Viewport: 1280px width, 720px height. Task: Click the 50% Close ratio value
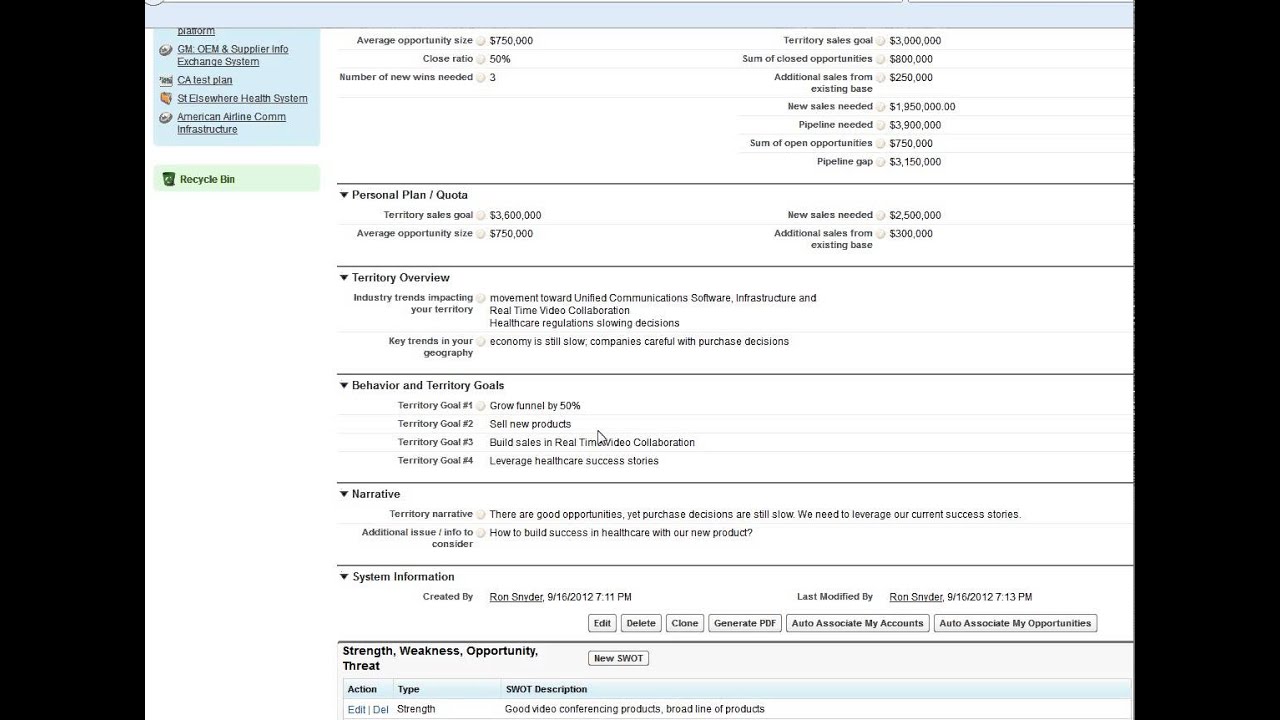click(x=500, y=59)
